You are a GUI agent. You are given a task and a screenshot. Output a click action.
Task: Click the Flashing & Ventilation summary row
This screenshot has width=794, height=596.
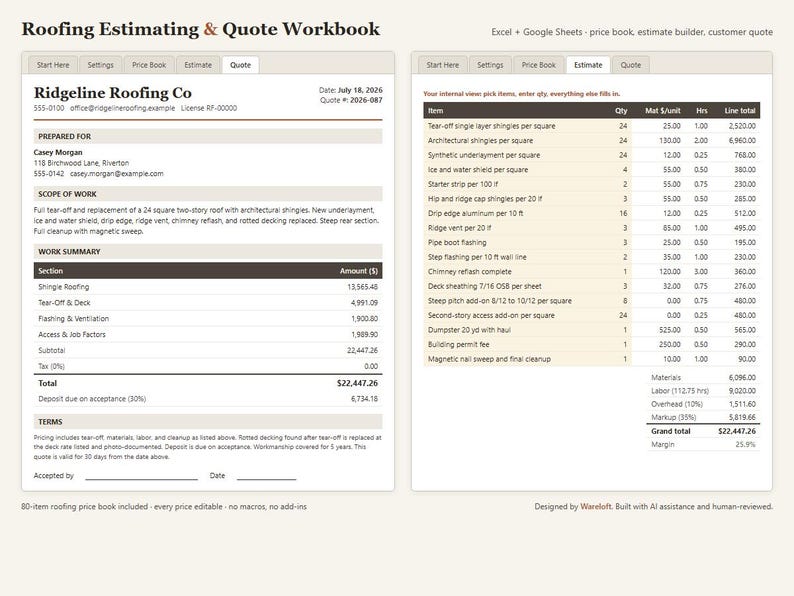click(x=208, y=319)
